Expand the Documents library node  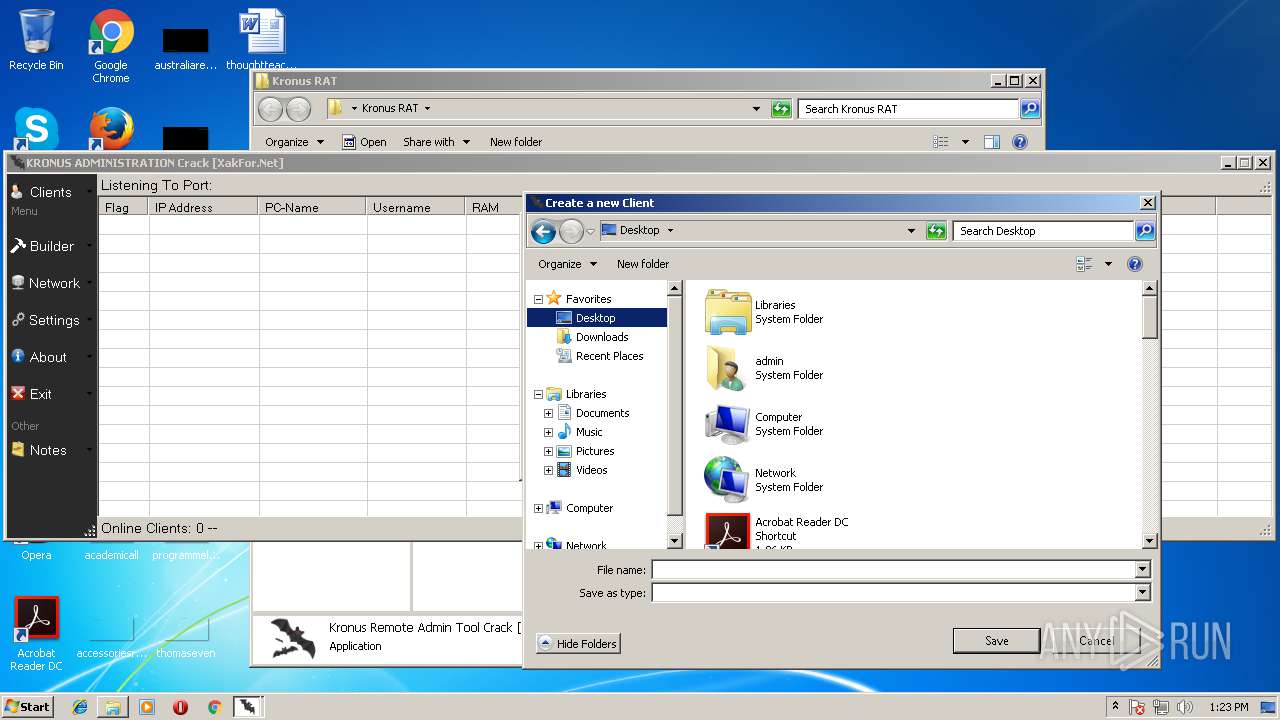(x=548, y=413)
